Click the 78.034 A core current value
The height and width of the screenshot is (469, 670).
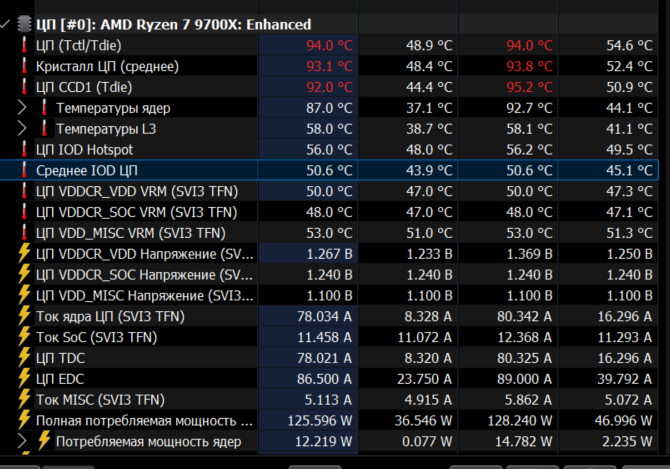[x=324, y=317]
